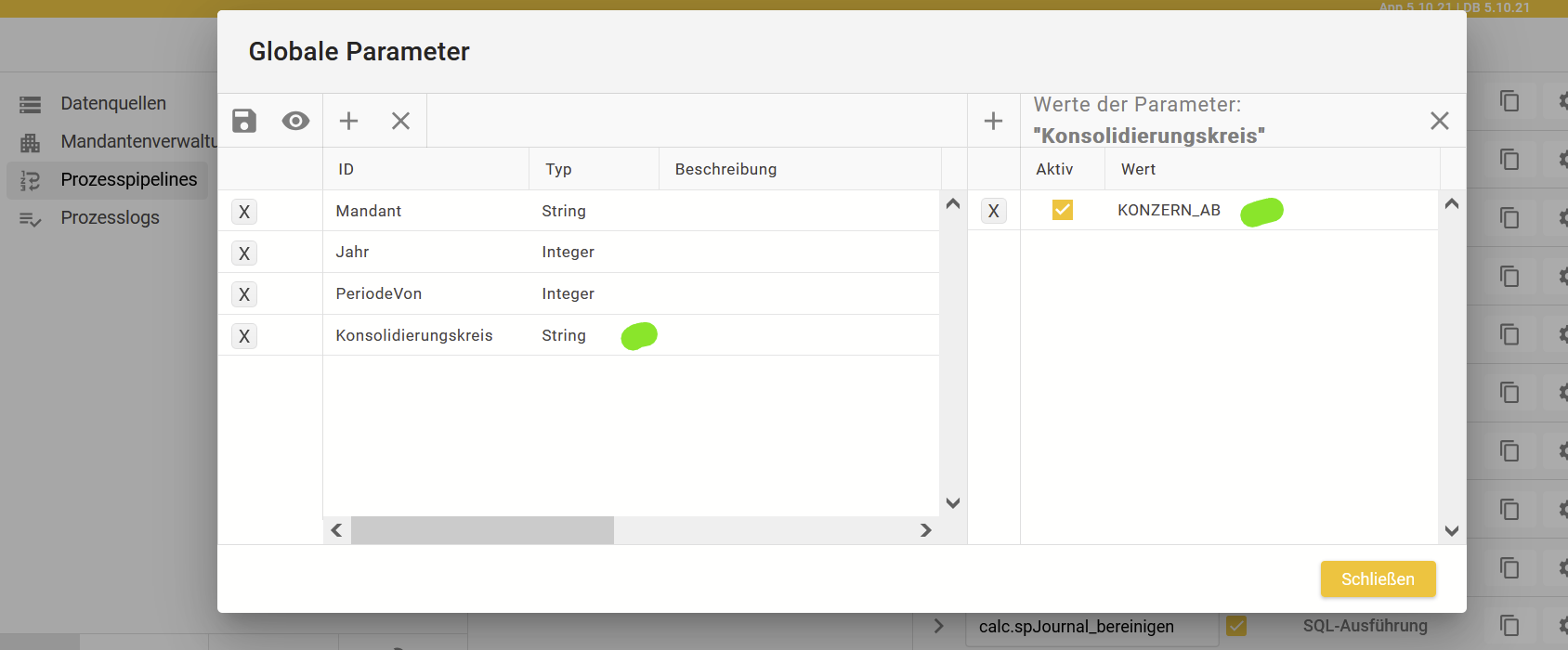
Task: Delete the KONZERN_AB value entry
Action: [993, 211]
